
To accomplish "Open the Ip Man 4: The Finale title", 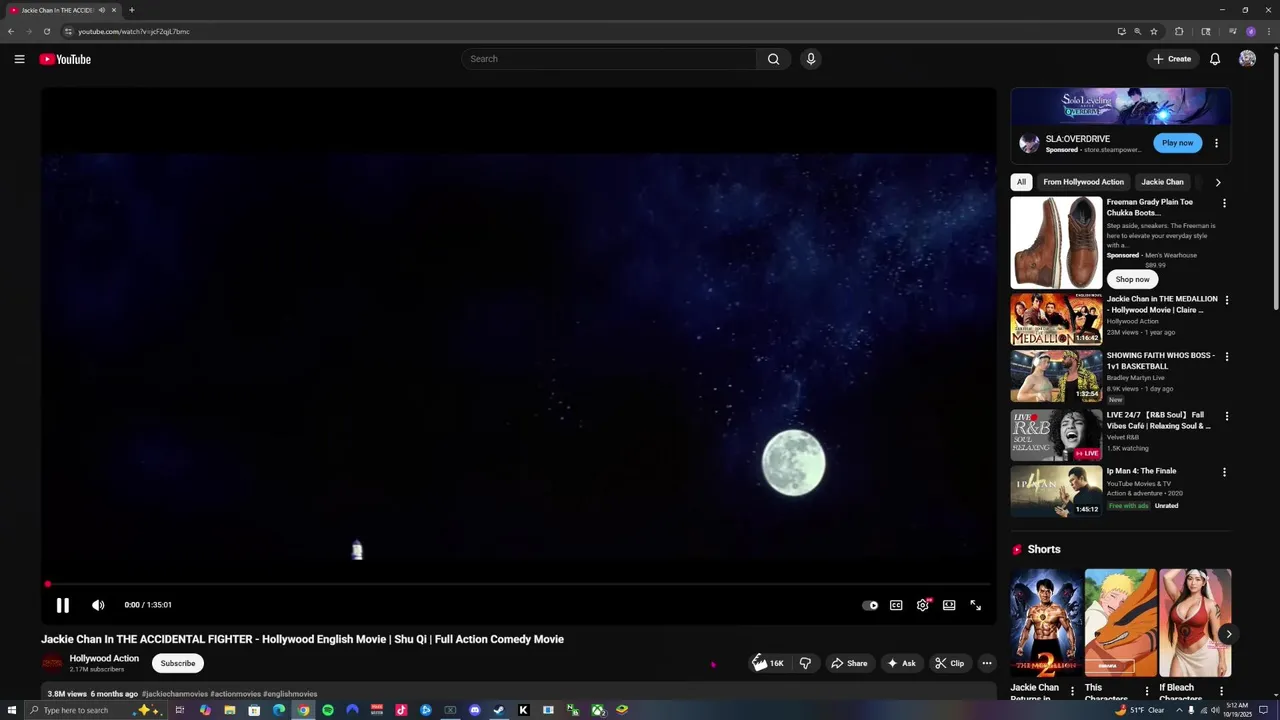I will click(1141, 471).
